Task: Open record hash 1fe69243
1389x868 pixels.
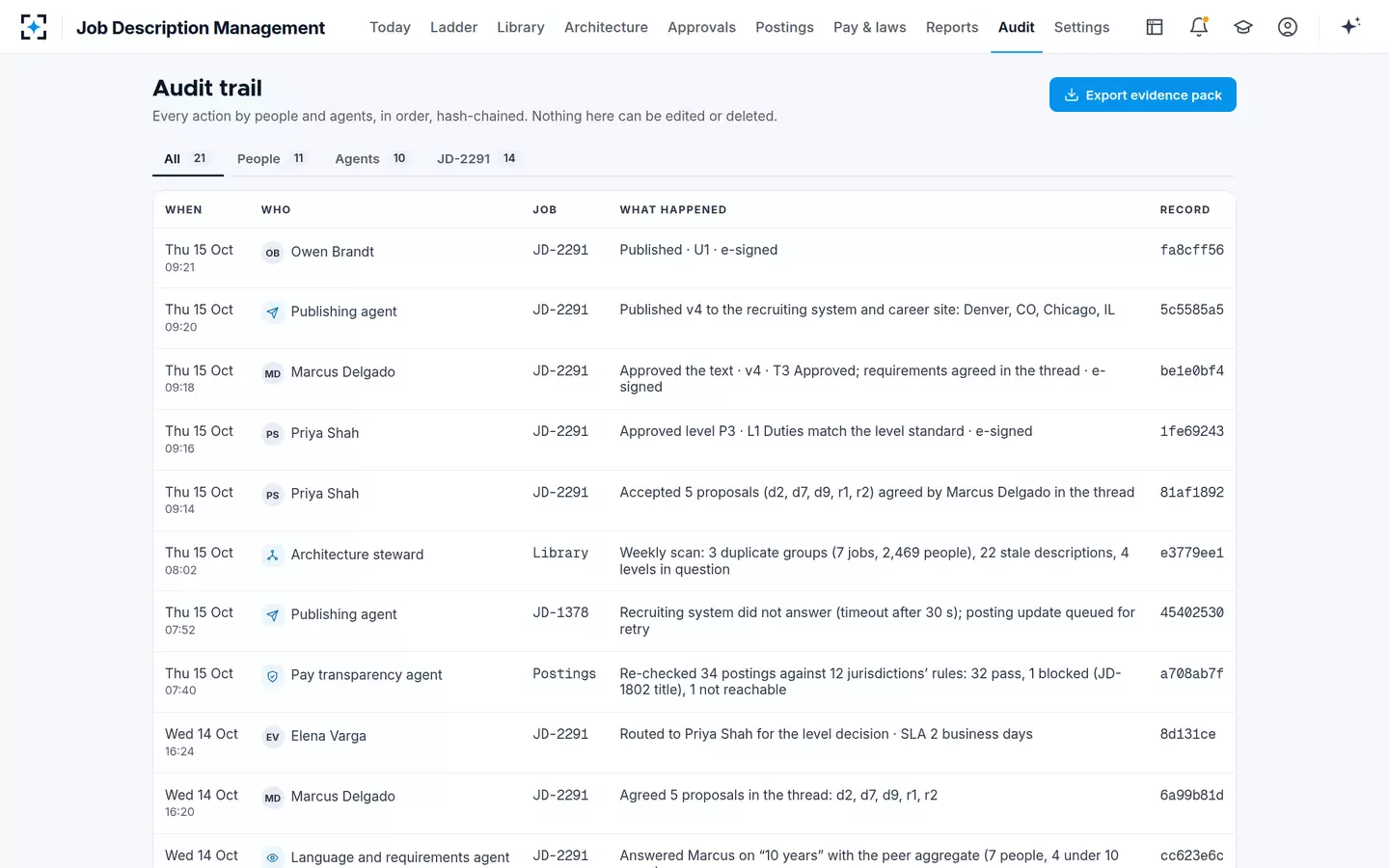Action: (x=1191, y=431)
